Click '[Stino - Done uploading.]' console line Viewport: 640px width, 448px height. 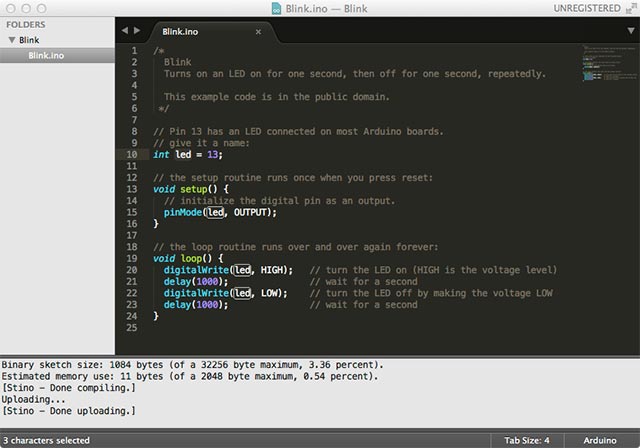tap(69, 411)
